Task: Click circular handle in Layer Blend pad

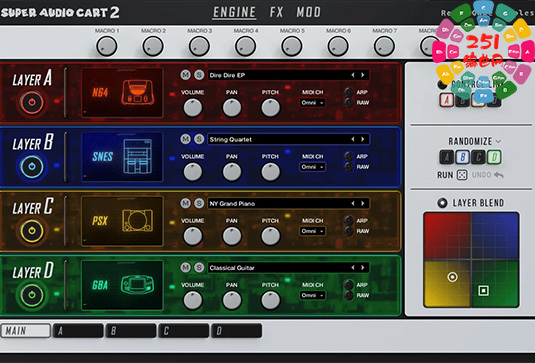Action: pos(452,277)
